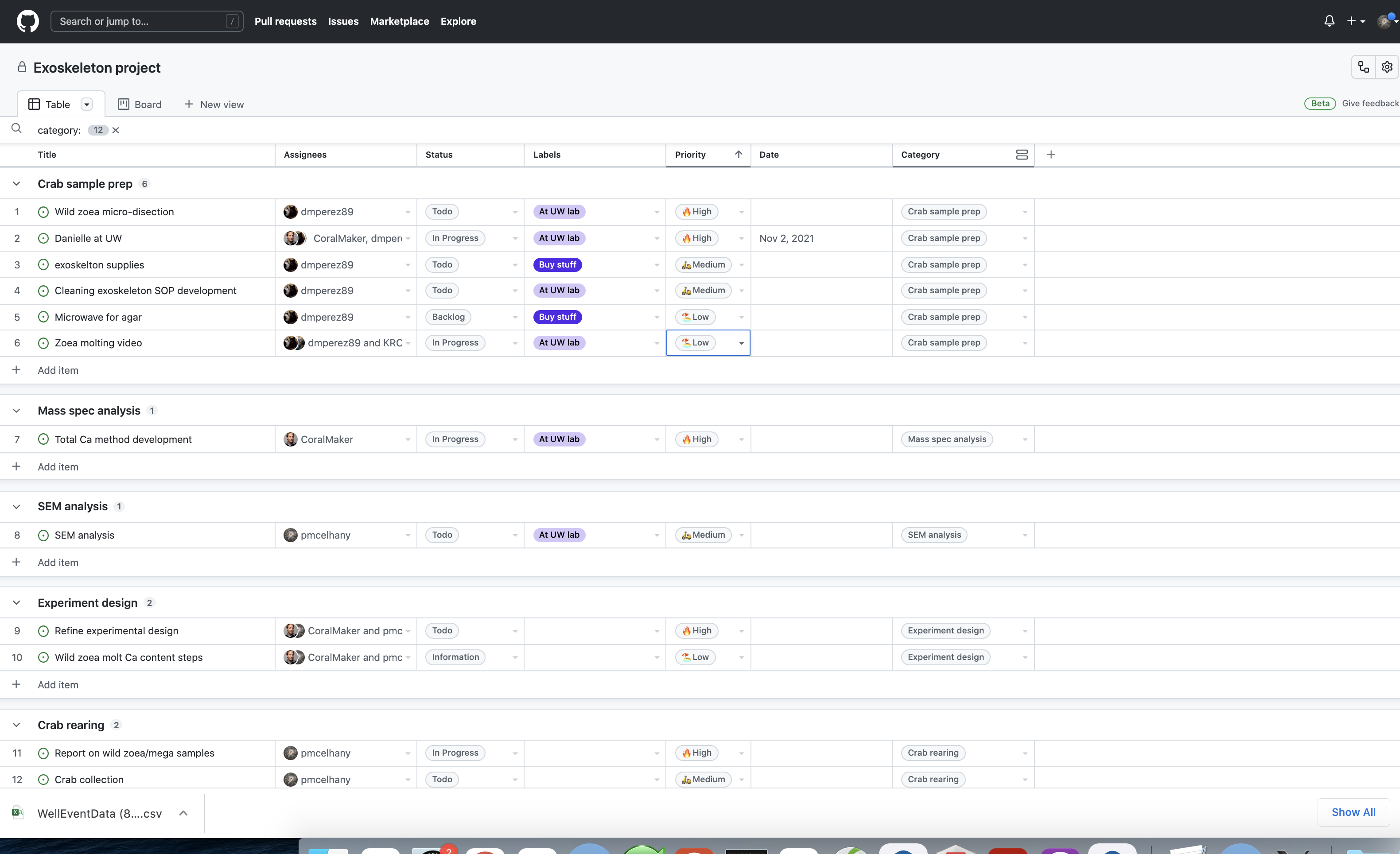1400x854 pixels.
Task: Add new column with plus icon
Action: tap(1051, 155)
